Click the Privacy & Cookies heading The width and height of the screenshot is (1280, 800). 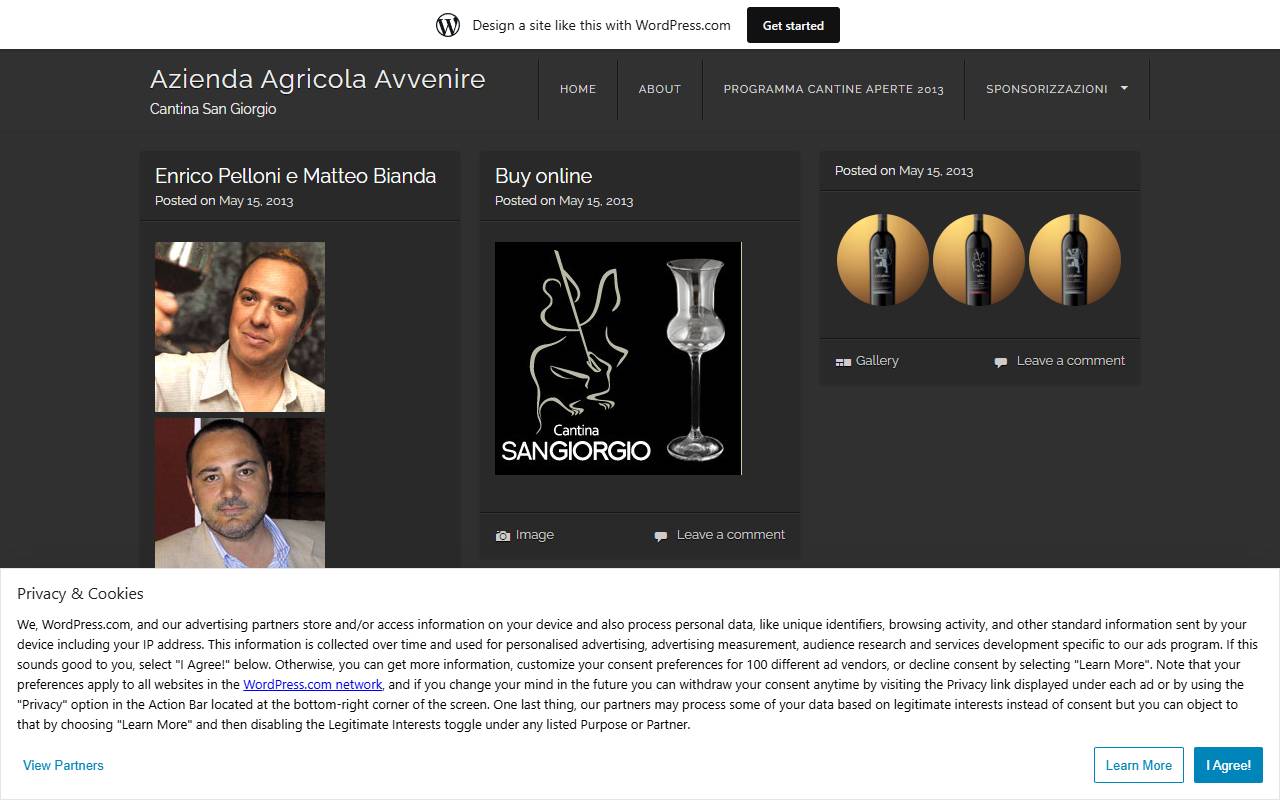click(80, 594)
